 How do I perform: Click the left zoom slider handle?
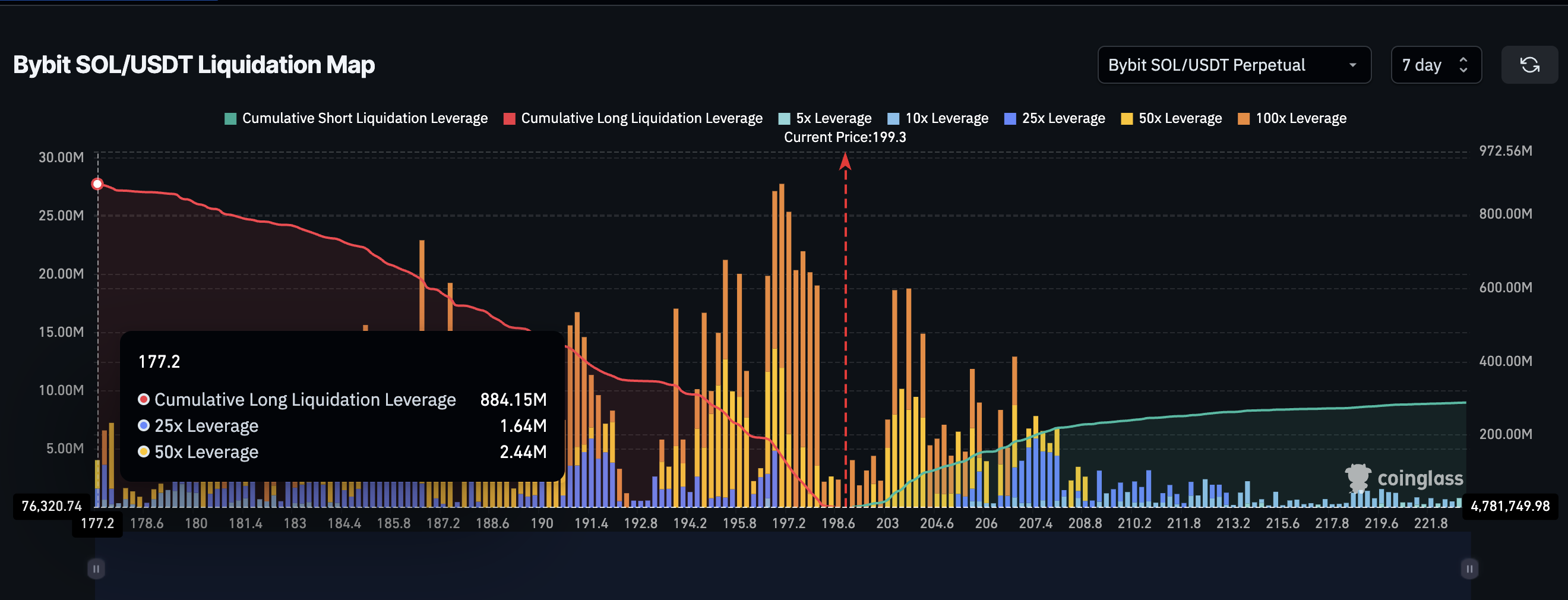pyautogui.click(x=96, y=569)
